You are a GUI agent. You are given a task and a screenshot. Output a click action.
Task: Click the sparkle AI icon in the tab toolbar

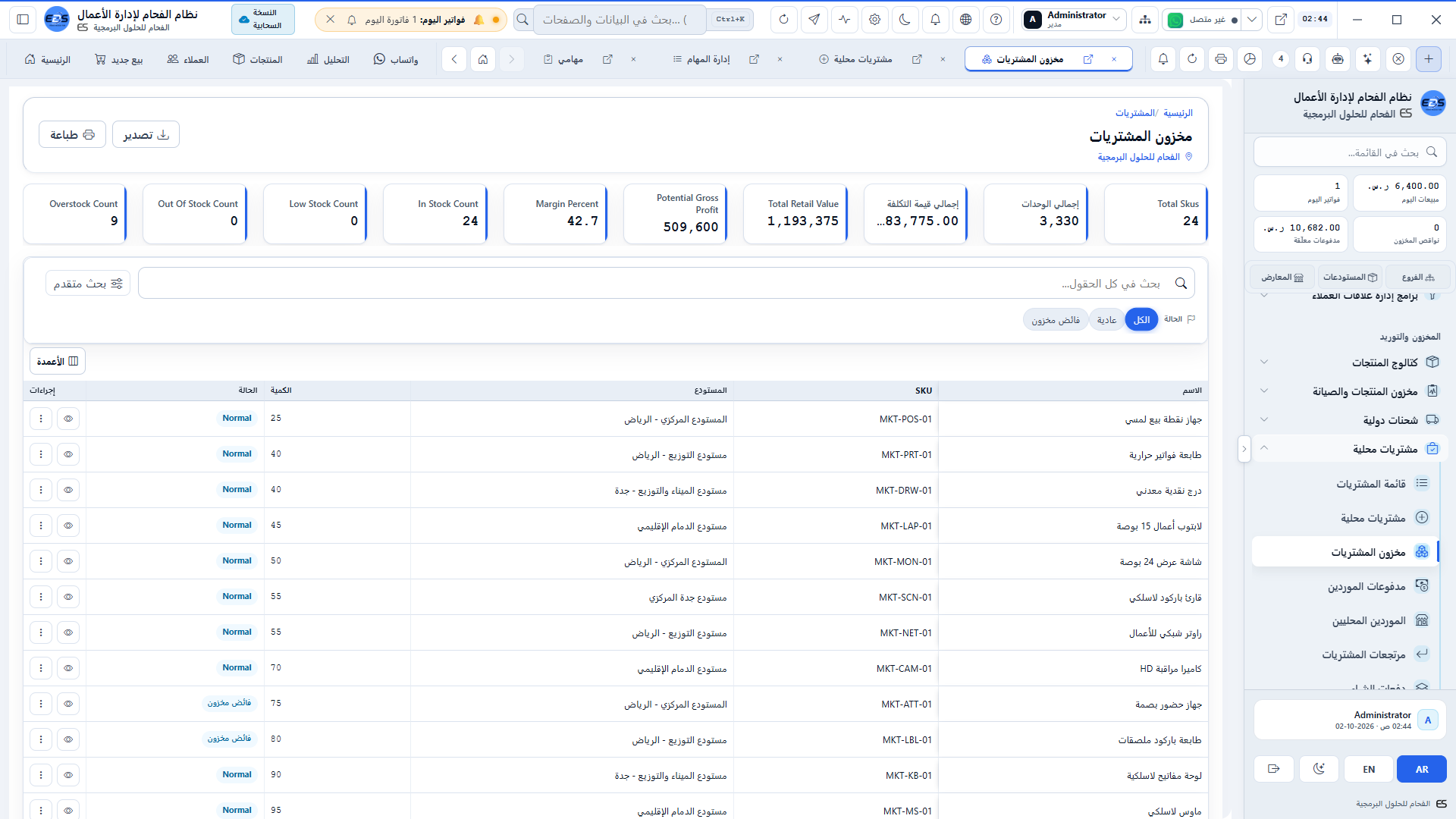(x=1367, y=59)
